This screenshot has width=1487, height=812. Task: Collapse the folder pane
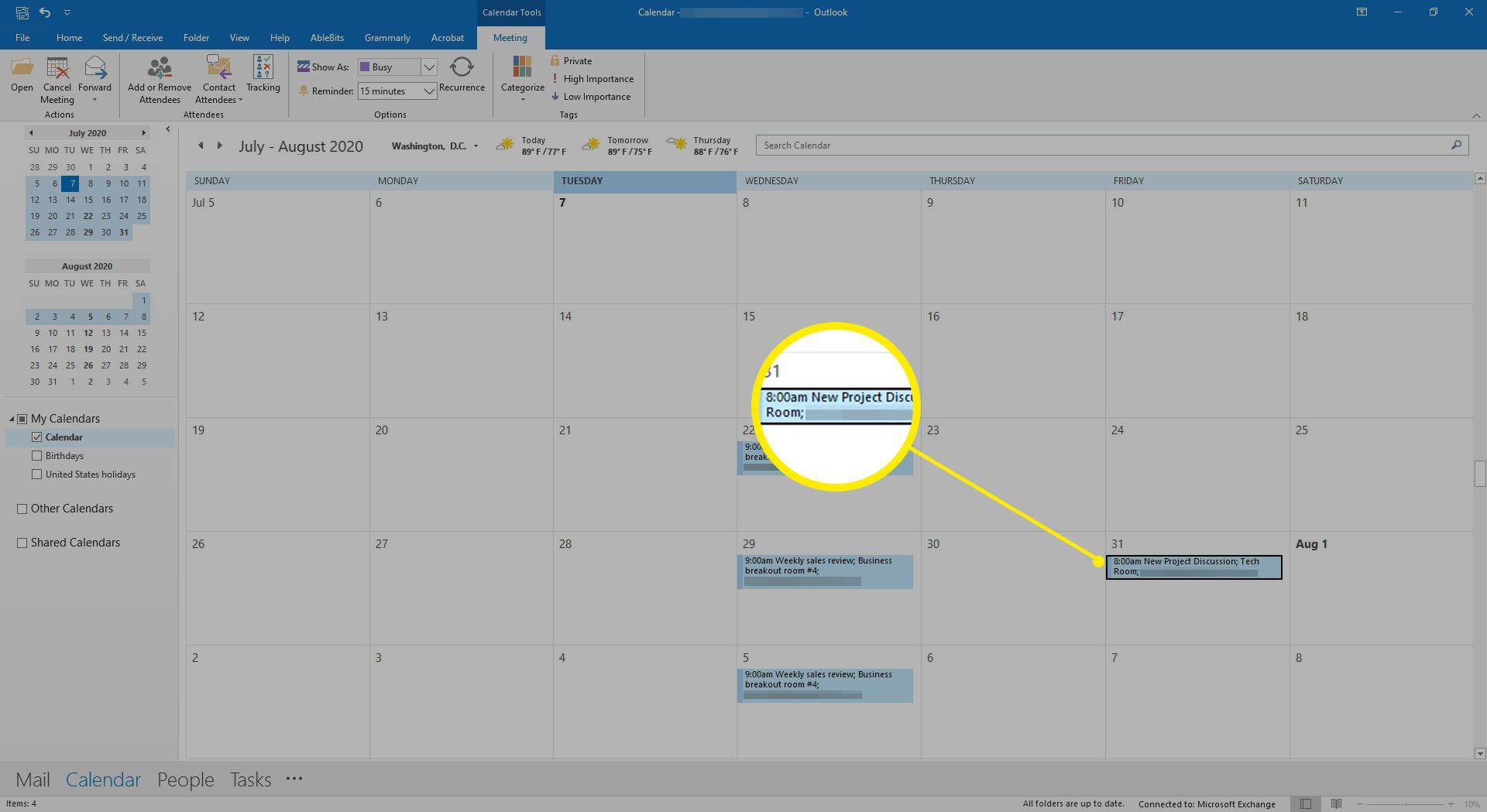click(167, 129)
